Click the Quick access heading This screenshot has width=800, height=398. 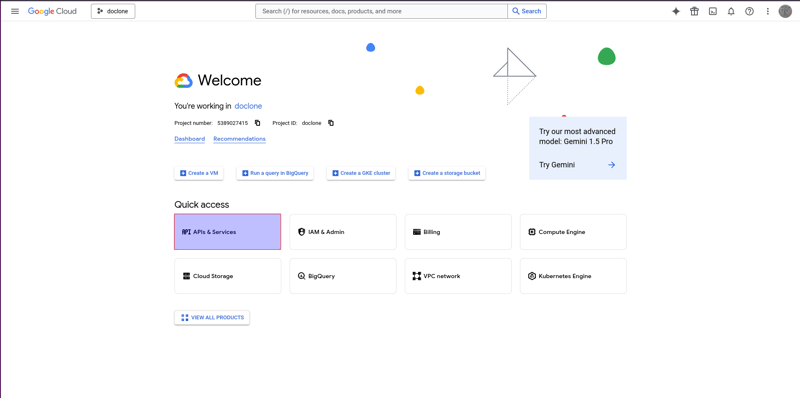click(x=202, y=205)
